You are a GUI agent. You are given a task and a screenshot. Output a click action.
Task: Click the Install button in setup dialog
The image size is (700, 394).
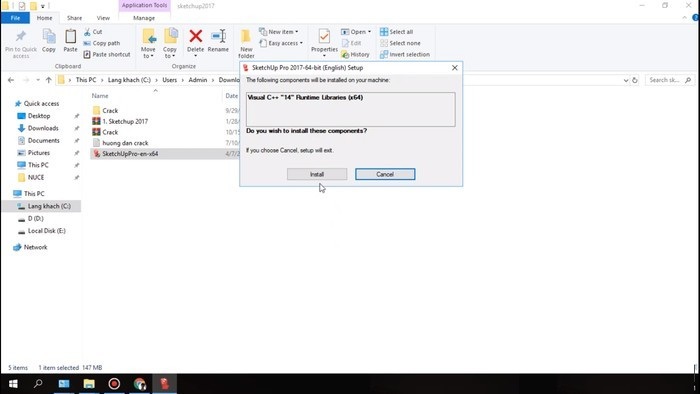pos(317,174)
